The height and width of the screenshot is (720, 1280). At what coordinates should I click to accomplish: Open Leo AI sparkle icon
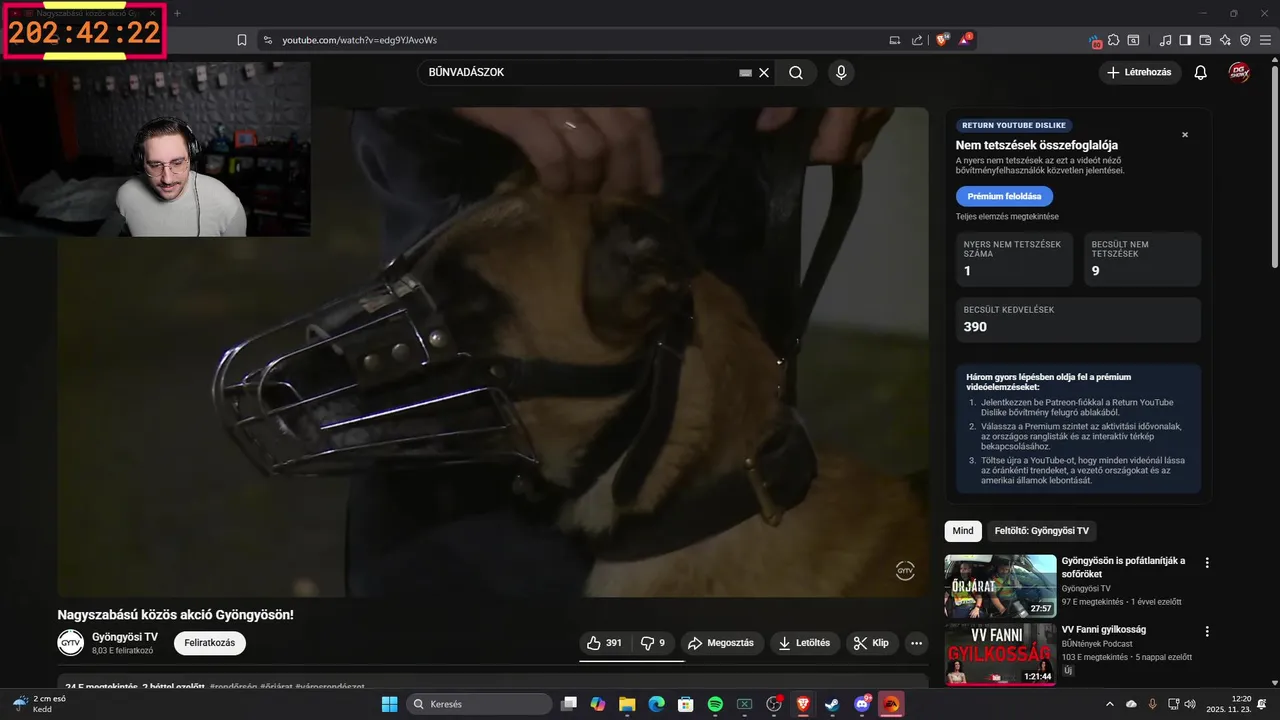pyautogui.click(x=1225, y=40)
